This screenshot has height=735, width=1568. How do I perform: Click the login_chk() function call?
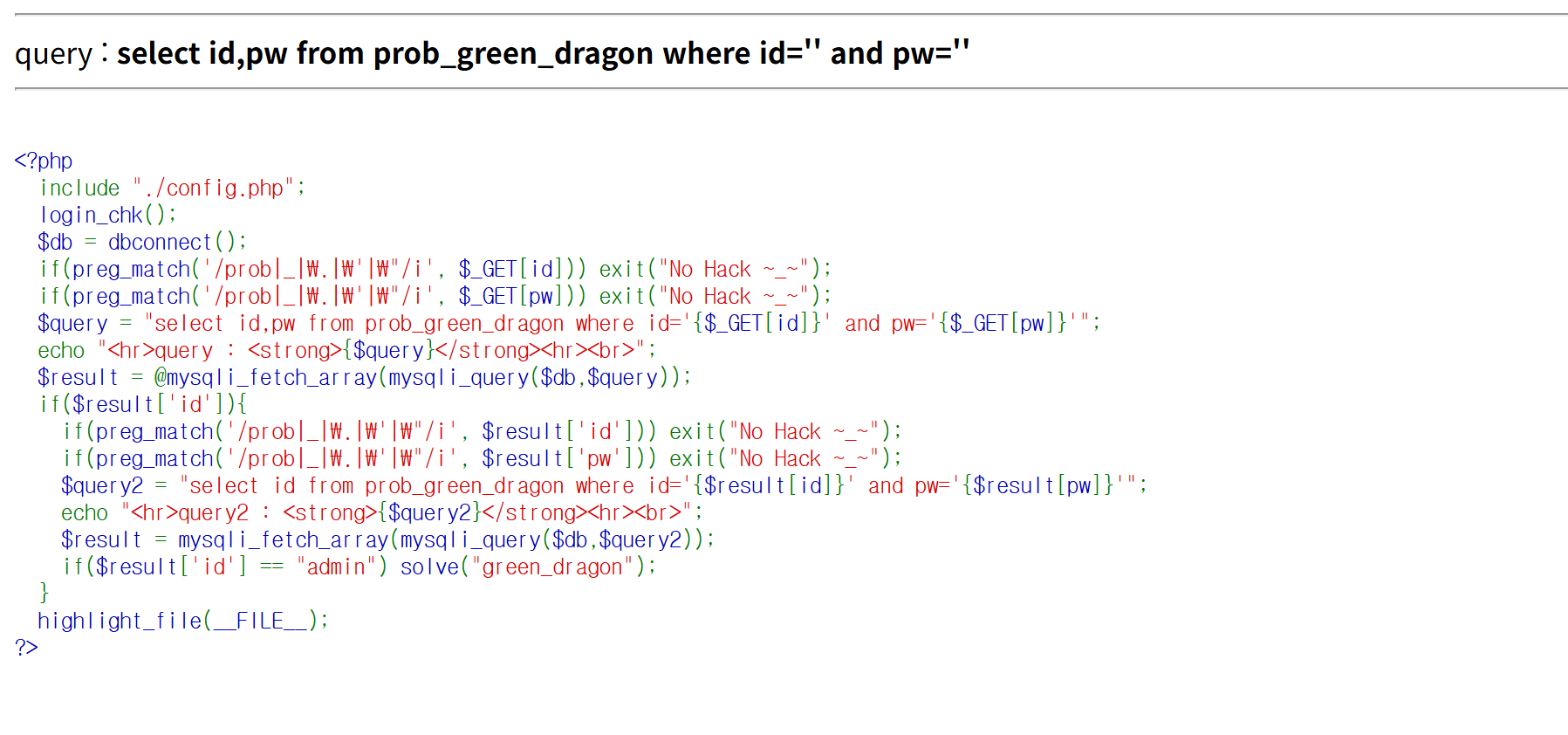point(107,215)
